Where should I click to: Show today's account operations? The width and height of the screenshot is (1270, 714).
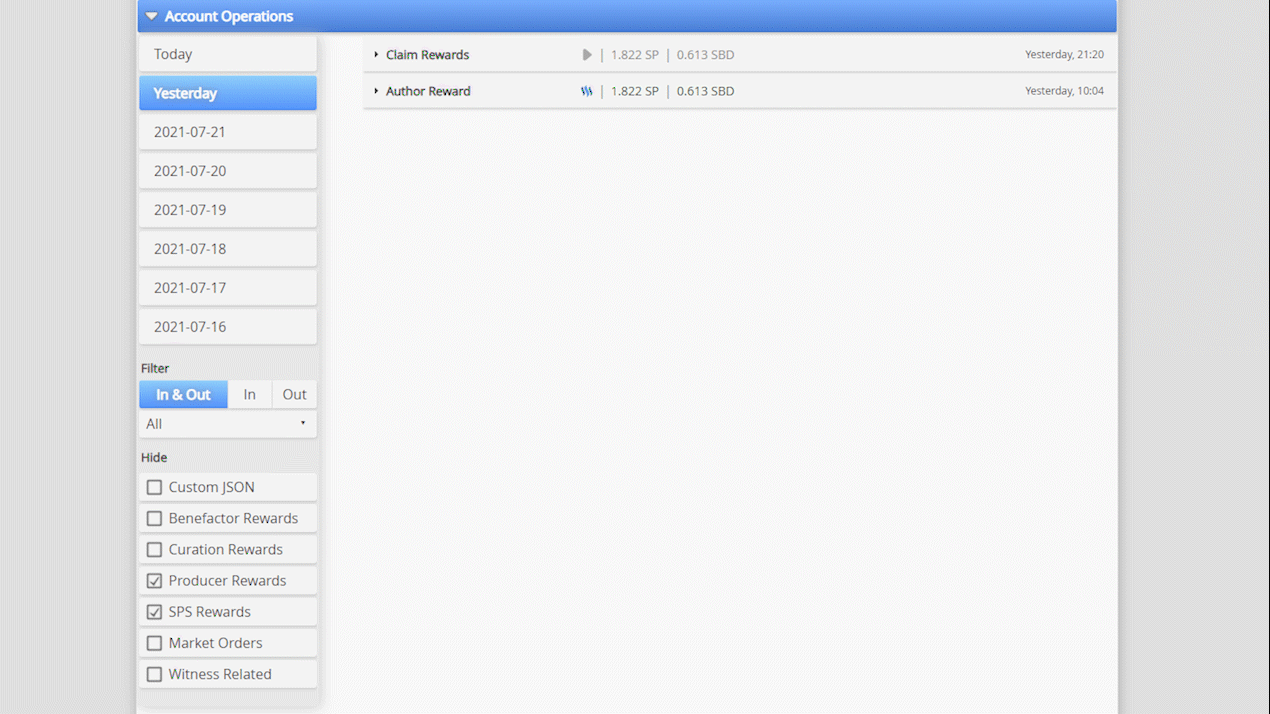pyautogui.click(x=227, y=54)
